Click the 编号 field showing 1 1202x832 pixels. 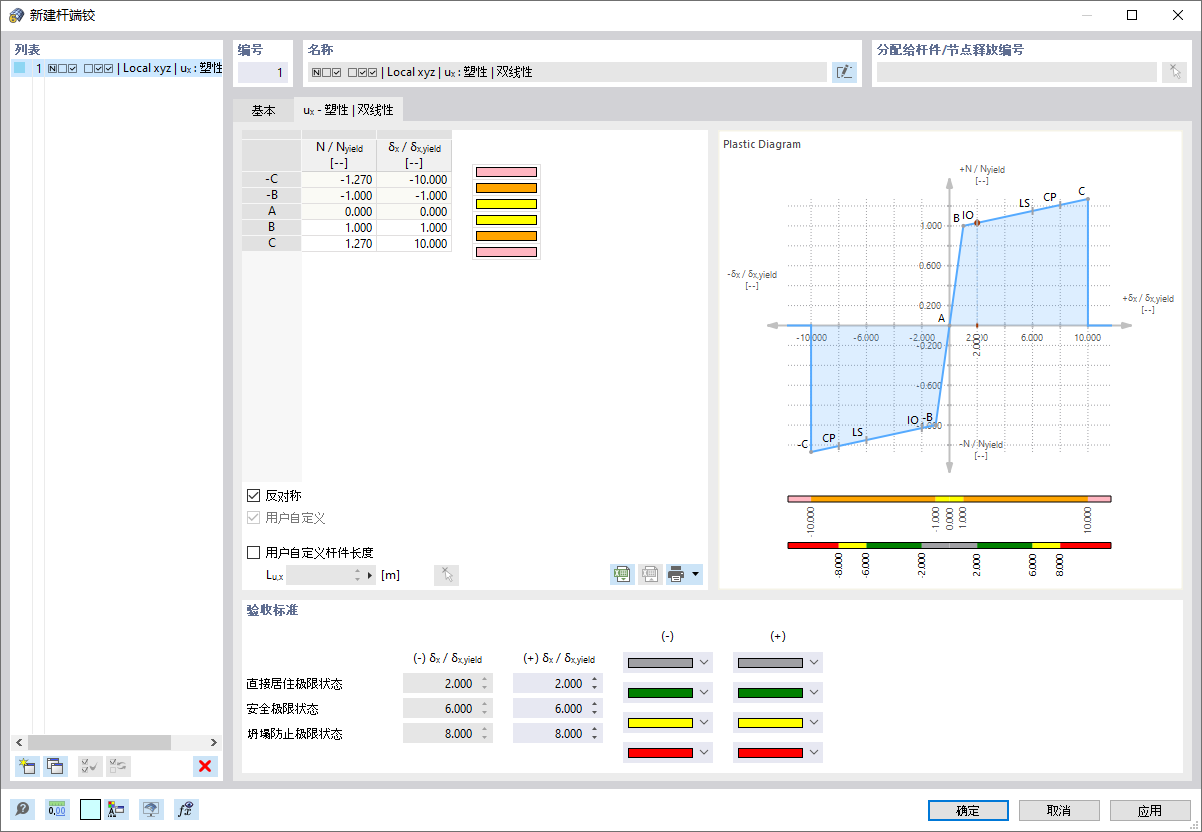[x=261, y=72]
